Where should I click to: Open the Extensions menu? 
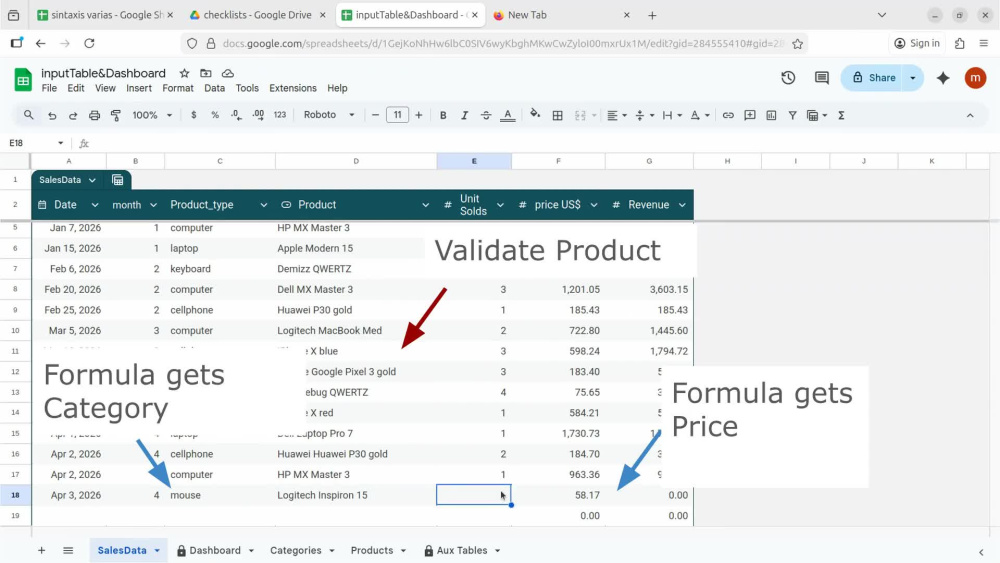tap(293, 88)
